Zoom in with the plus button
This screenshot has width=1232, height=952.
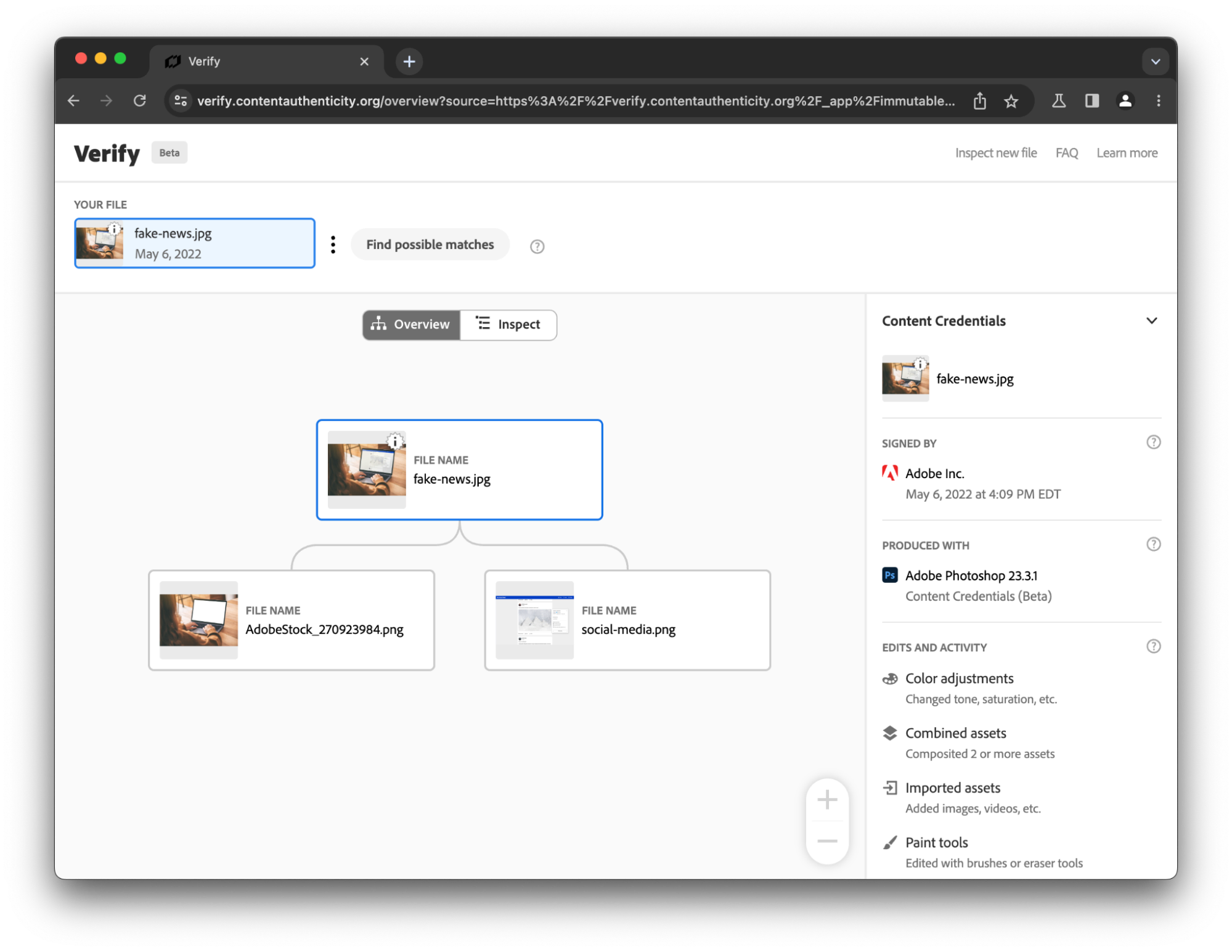826,800
